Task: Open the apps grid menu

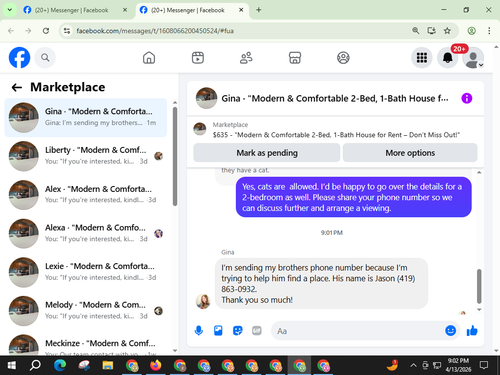Action: tap(422, 58)
